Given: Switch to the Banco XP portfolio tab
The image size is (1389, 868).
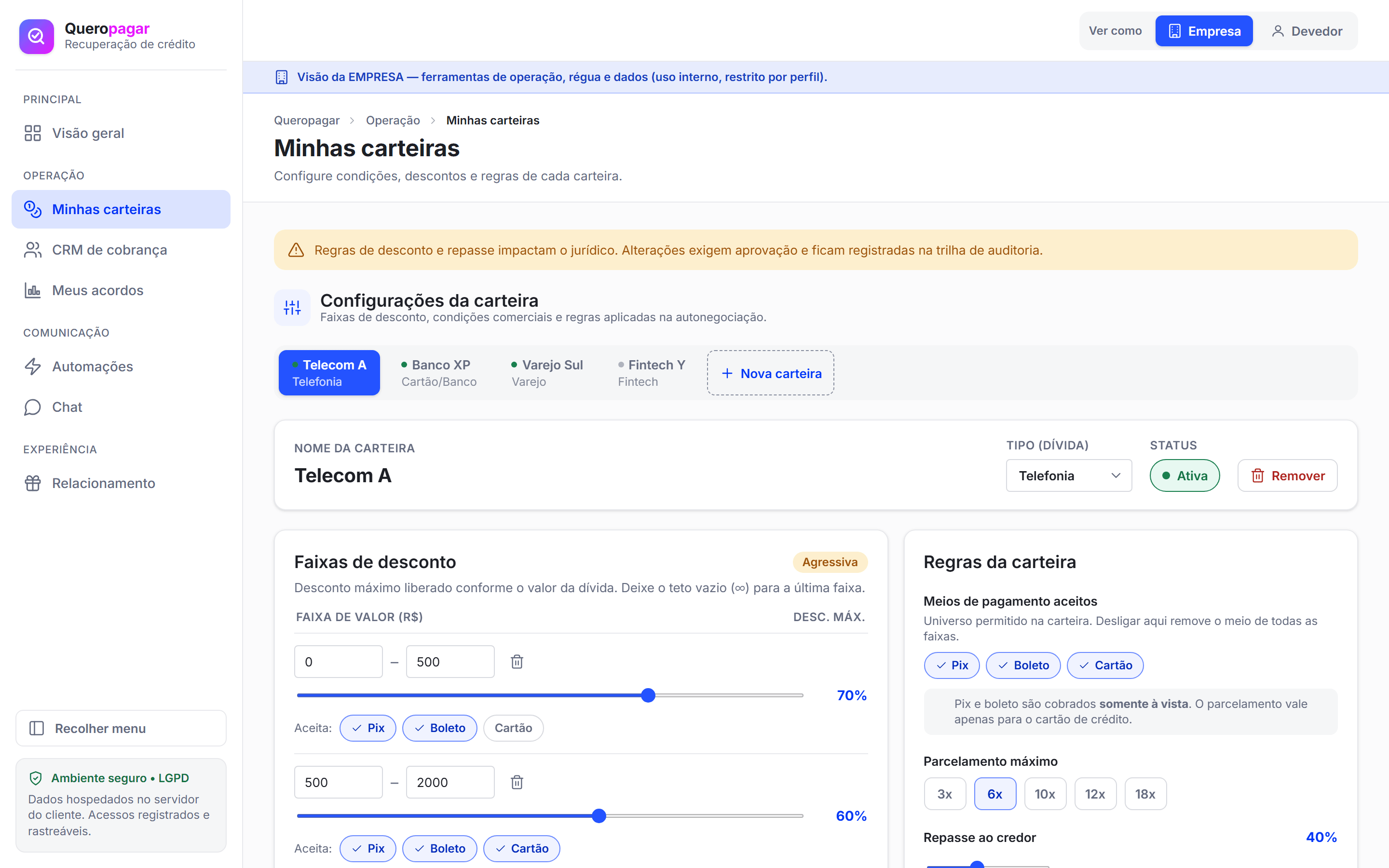Looking at the screenshot, I should pos(439,373).
